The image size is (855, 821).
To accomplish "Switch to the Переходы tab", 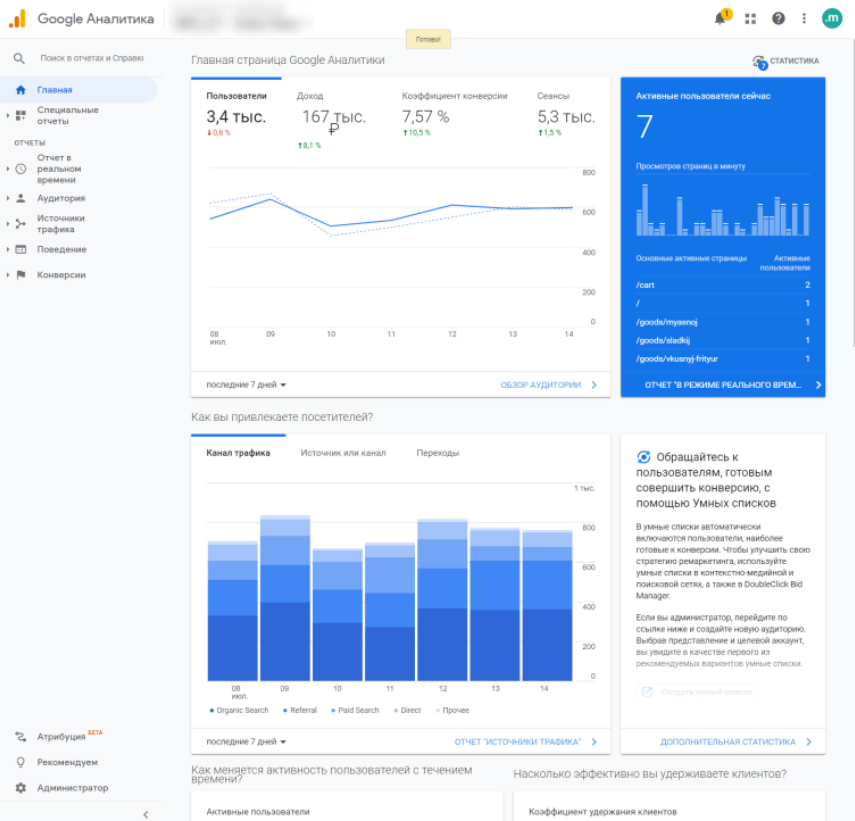I will coord(437,453).
